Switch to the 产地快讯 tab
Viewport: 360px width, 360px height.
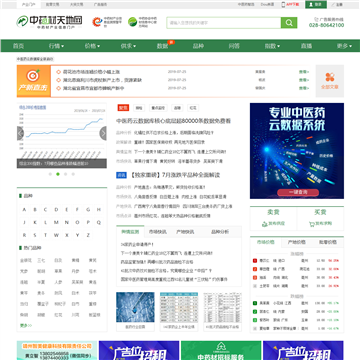tap(185, 232)
